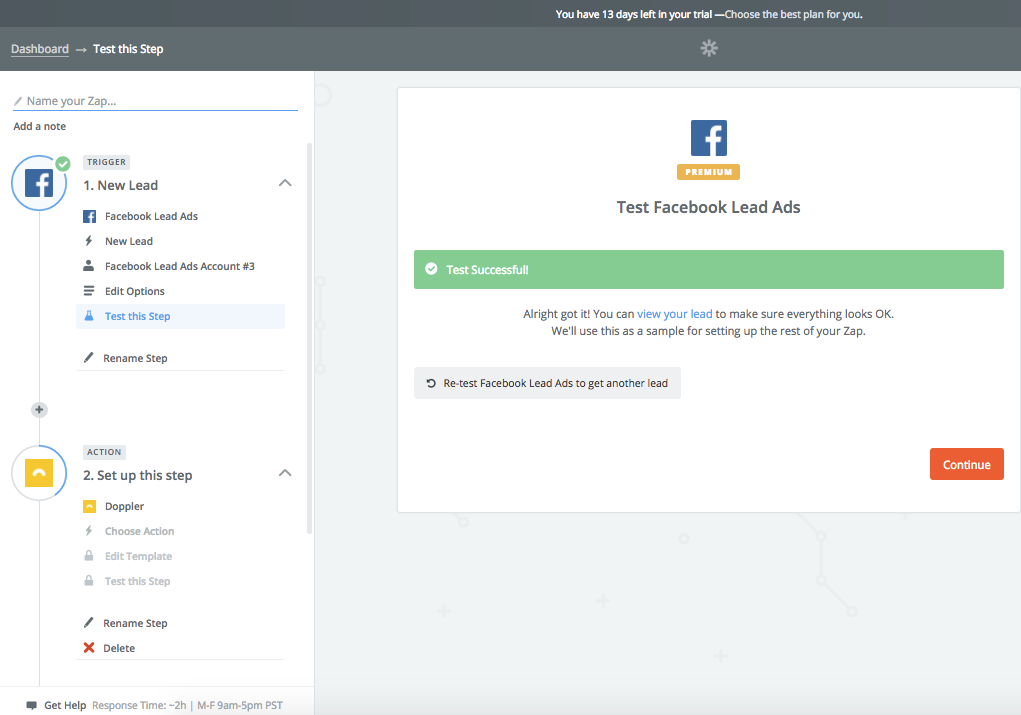
Task: Click the Continue button
Action: point(966,464)
